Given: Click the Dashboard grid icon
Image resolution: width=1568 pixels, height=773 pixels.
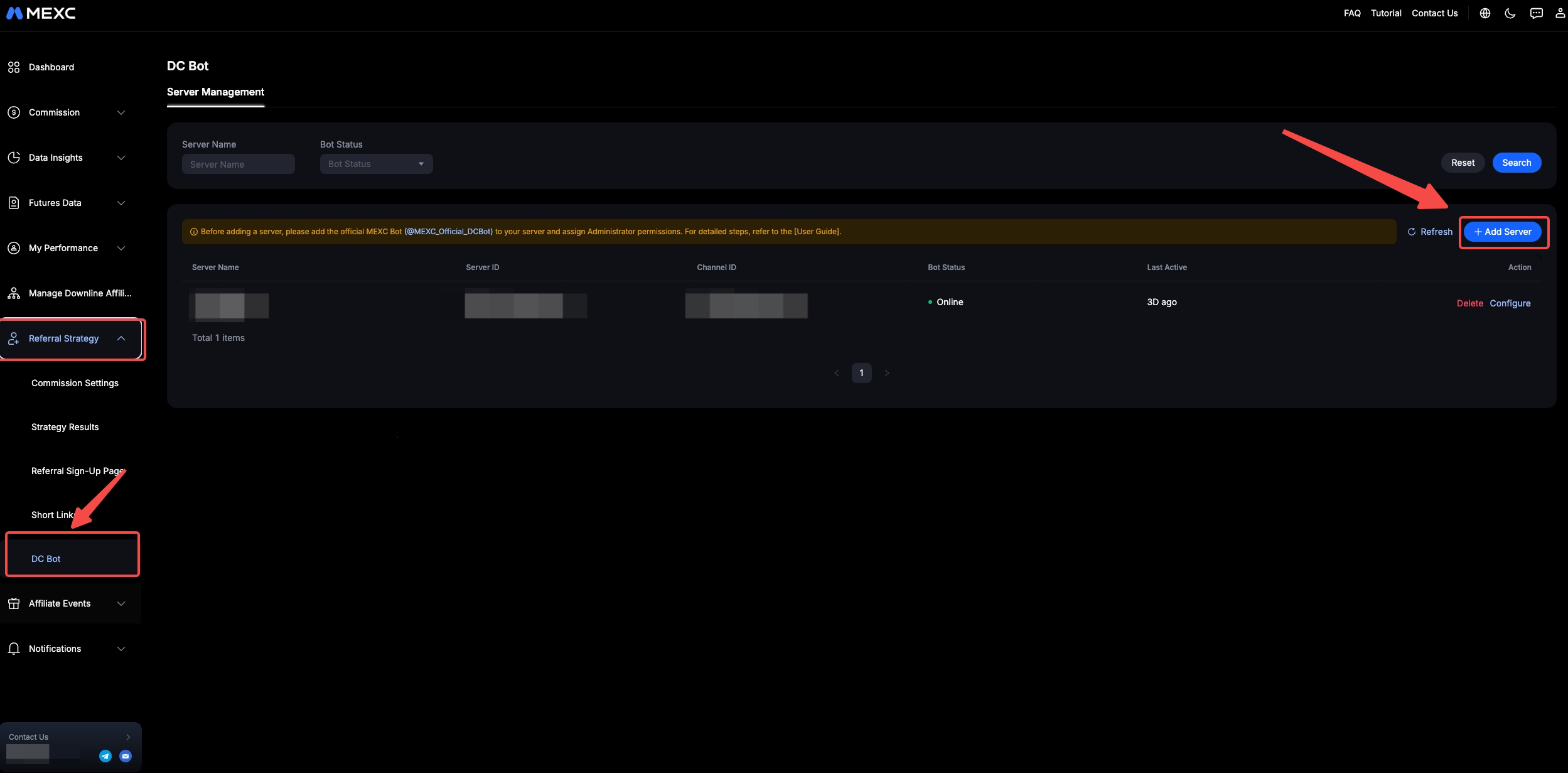Looking at the screenshot, I should (14, 67).
